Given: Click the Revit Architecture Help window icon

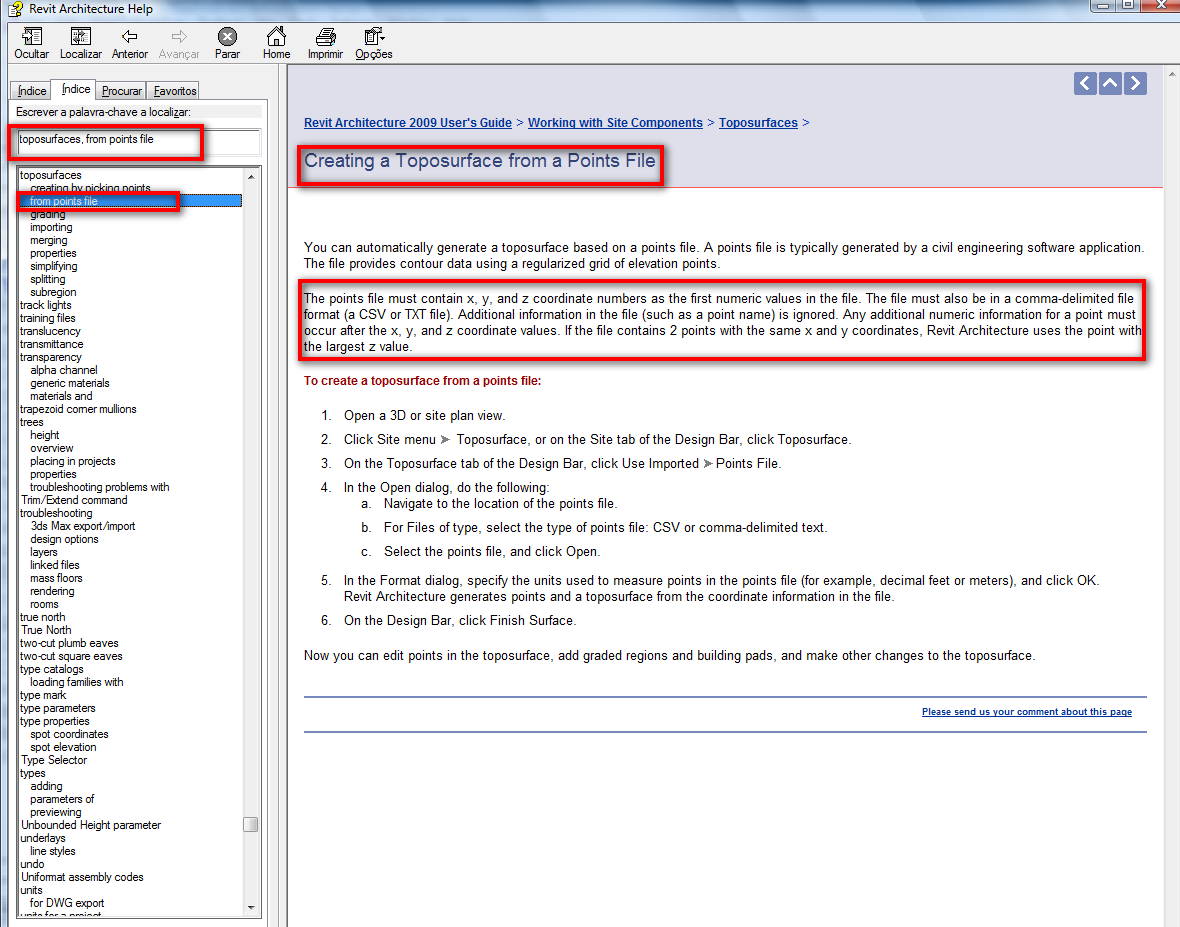Looking at the screenshot, I should pos(15,9).
